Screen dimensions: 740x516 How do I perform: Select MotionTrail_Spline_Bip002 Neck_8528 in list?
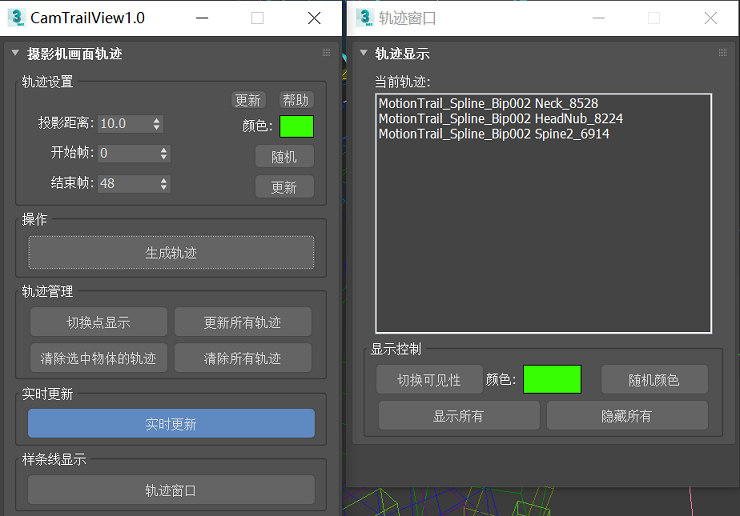click(x=488, y=103)
